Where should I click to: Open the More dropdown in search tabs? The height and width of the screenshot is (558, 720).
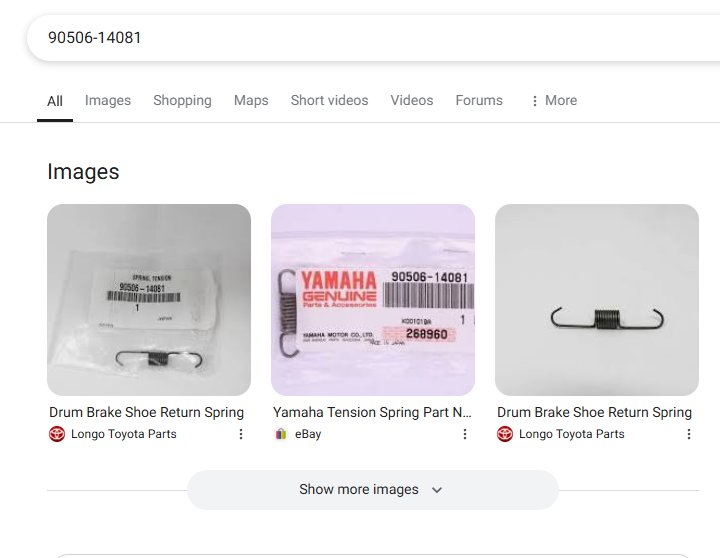pyautogui.click(x=554, y=100)
